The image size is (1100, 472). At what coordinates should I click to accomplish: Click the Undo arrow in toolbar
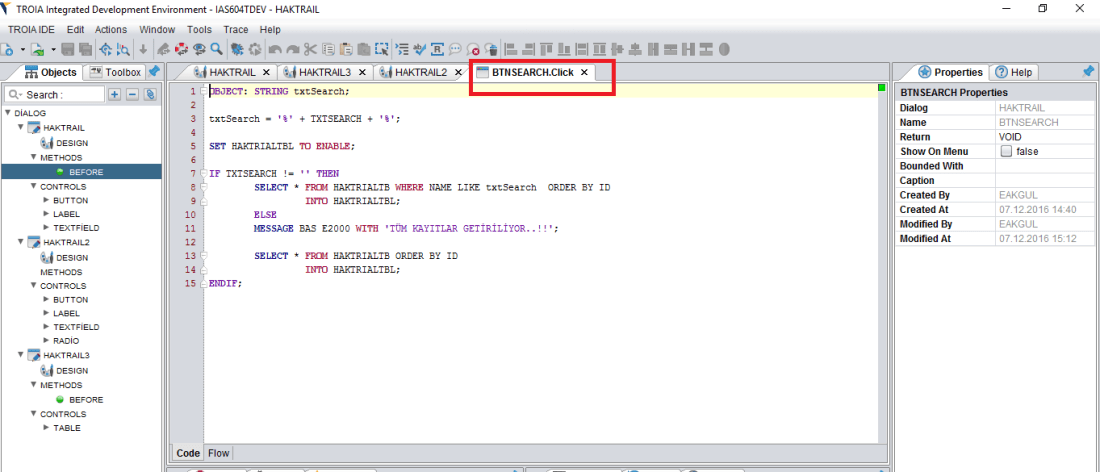click(x=273, y=49)
